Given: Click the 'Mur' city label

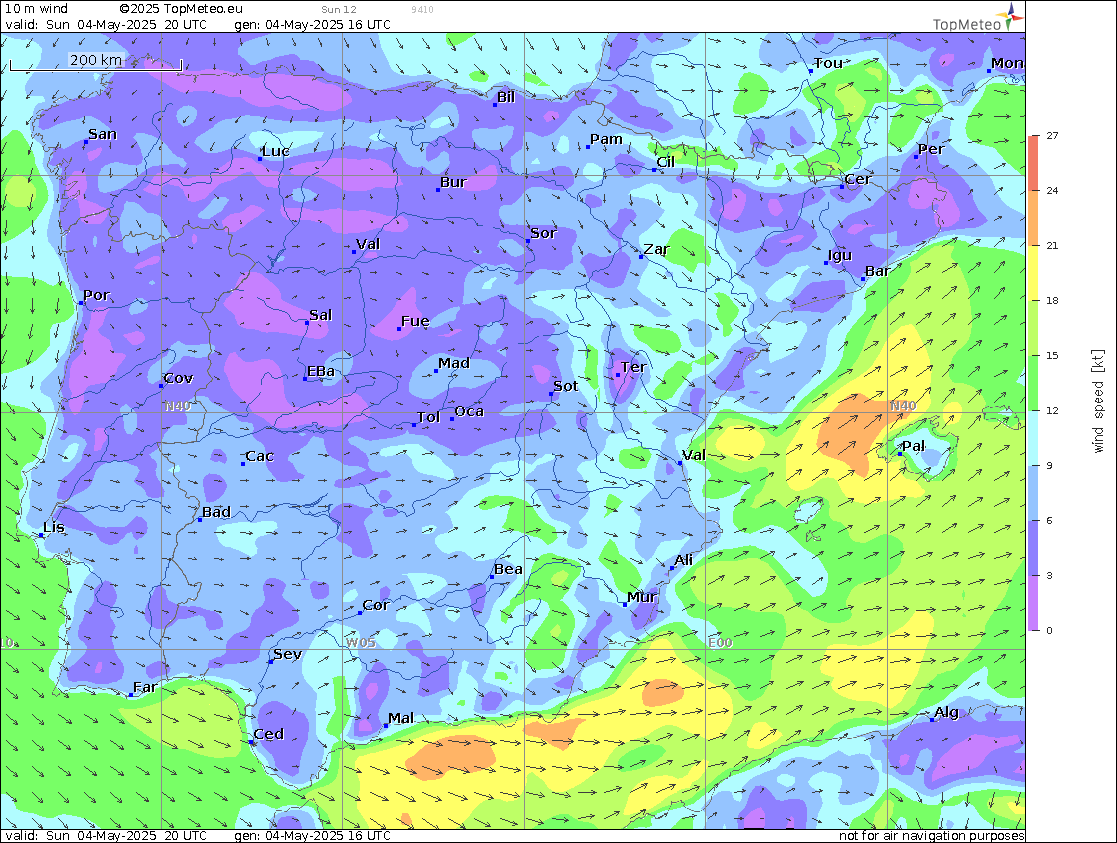Looking at the screenshot, I should (642, 596).
